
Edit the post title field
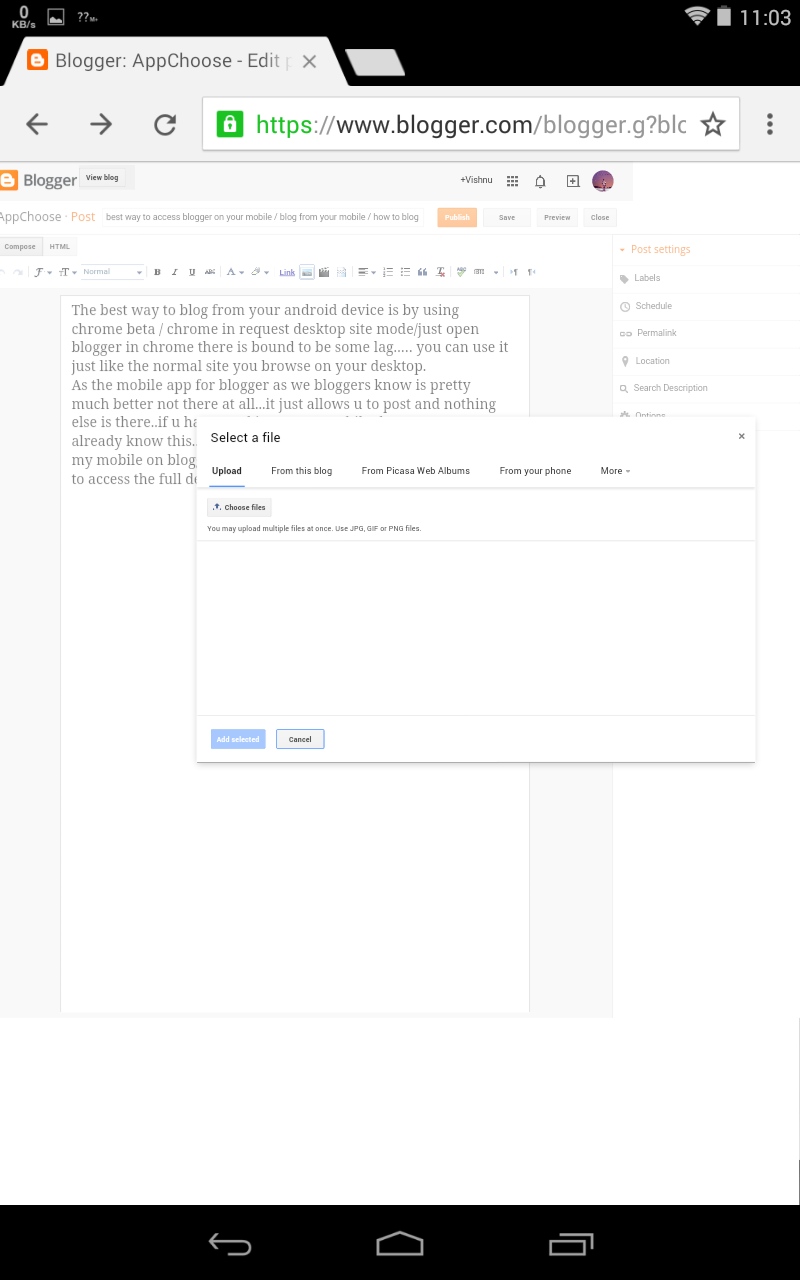tap(263, 217)
